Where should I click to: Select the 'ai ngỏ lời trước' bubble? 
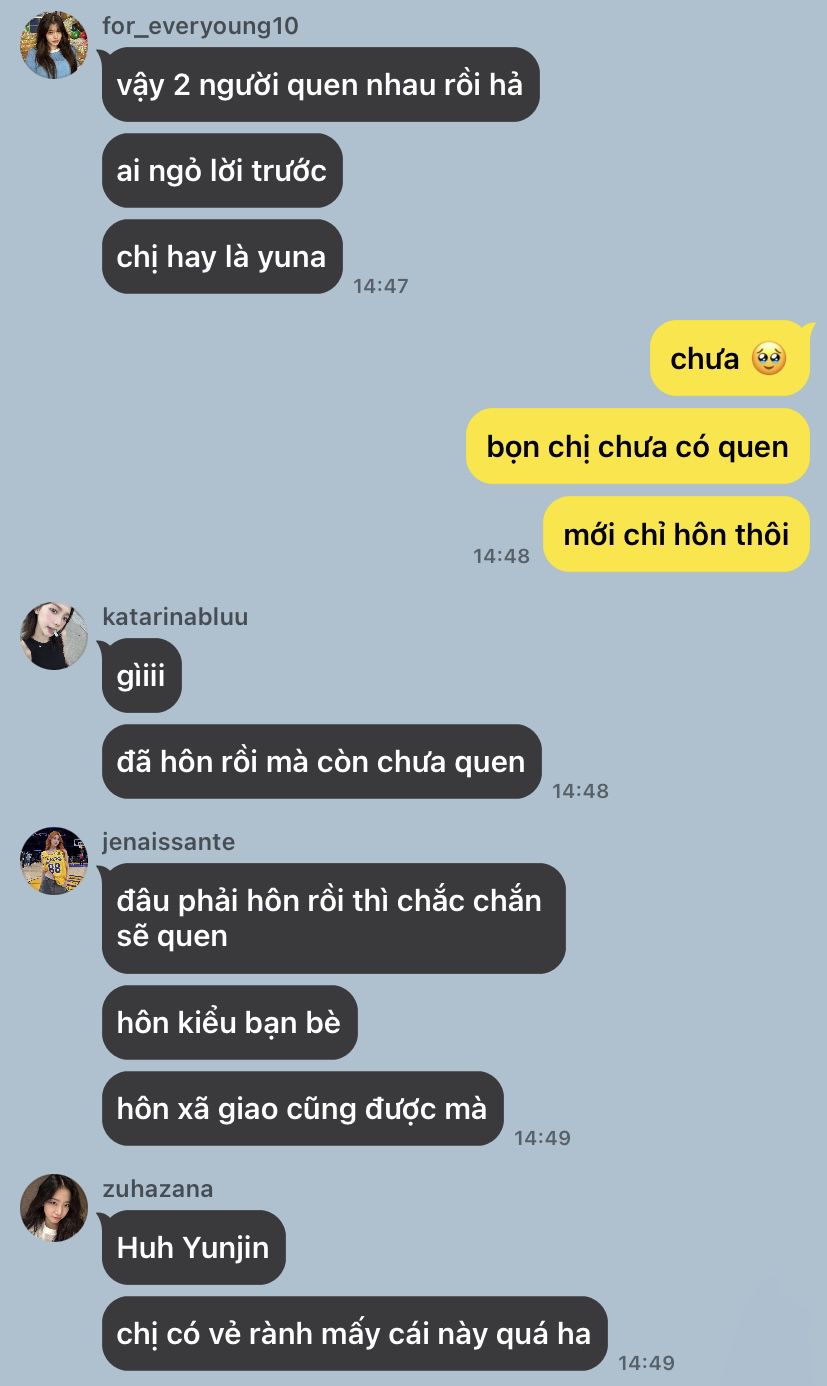(222, 170)
